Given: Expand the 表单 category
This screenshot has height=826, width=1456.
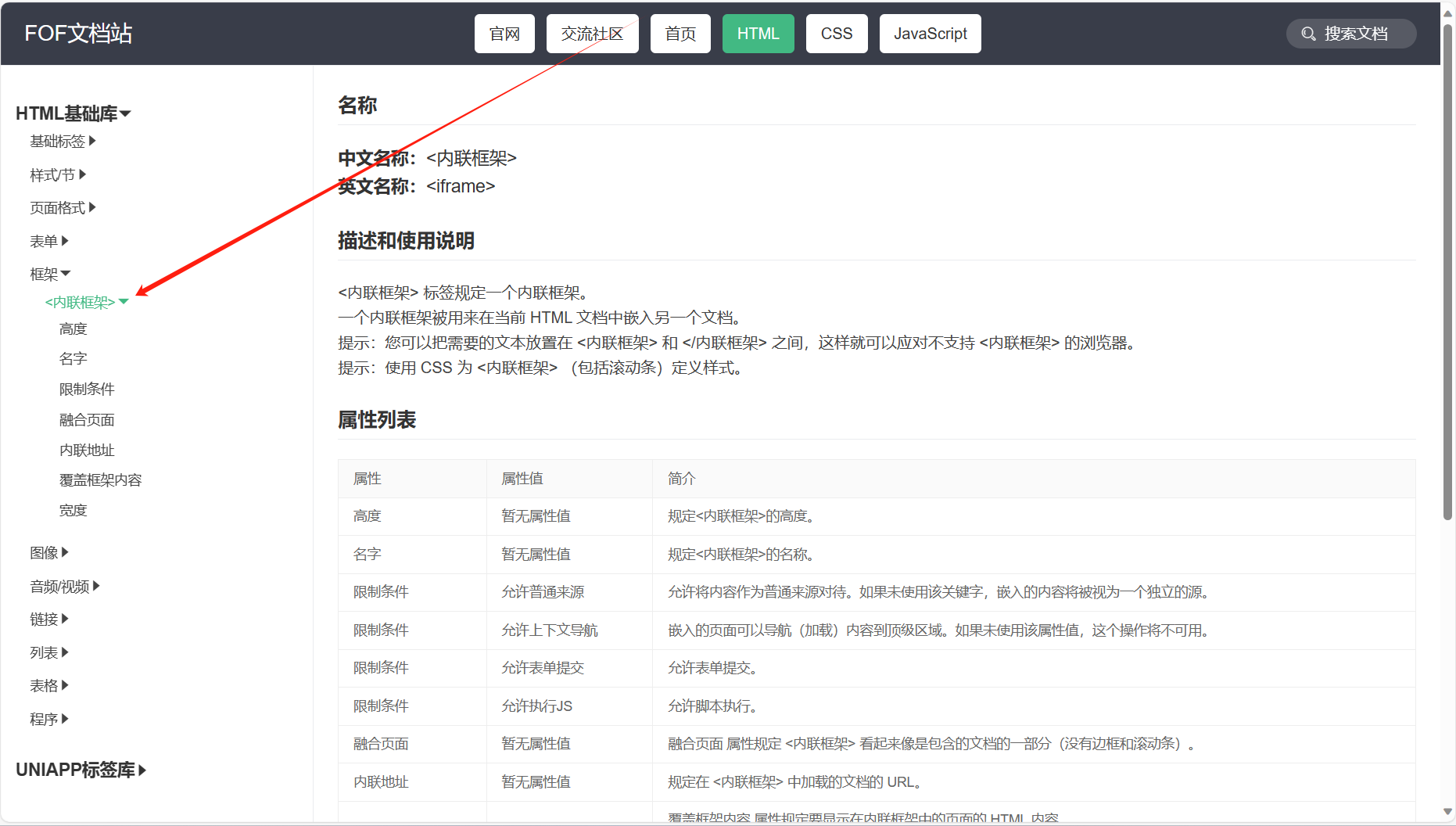Looking at the screenshot, I should coord(49,241).
